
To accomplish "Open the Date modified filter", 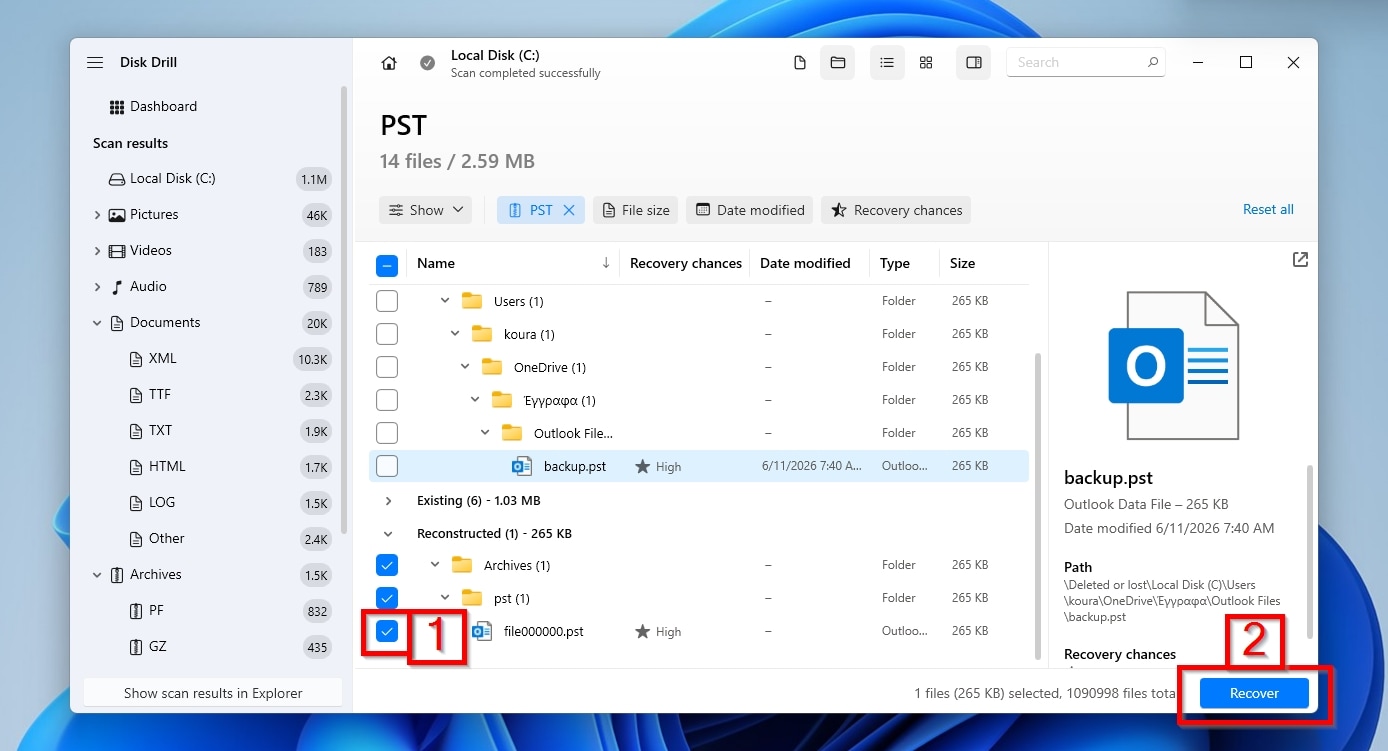I will pos(749,210).
